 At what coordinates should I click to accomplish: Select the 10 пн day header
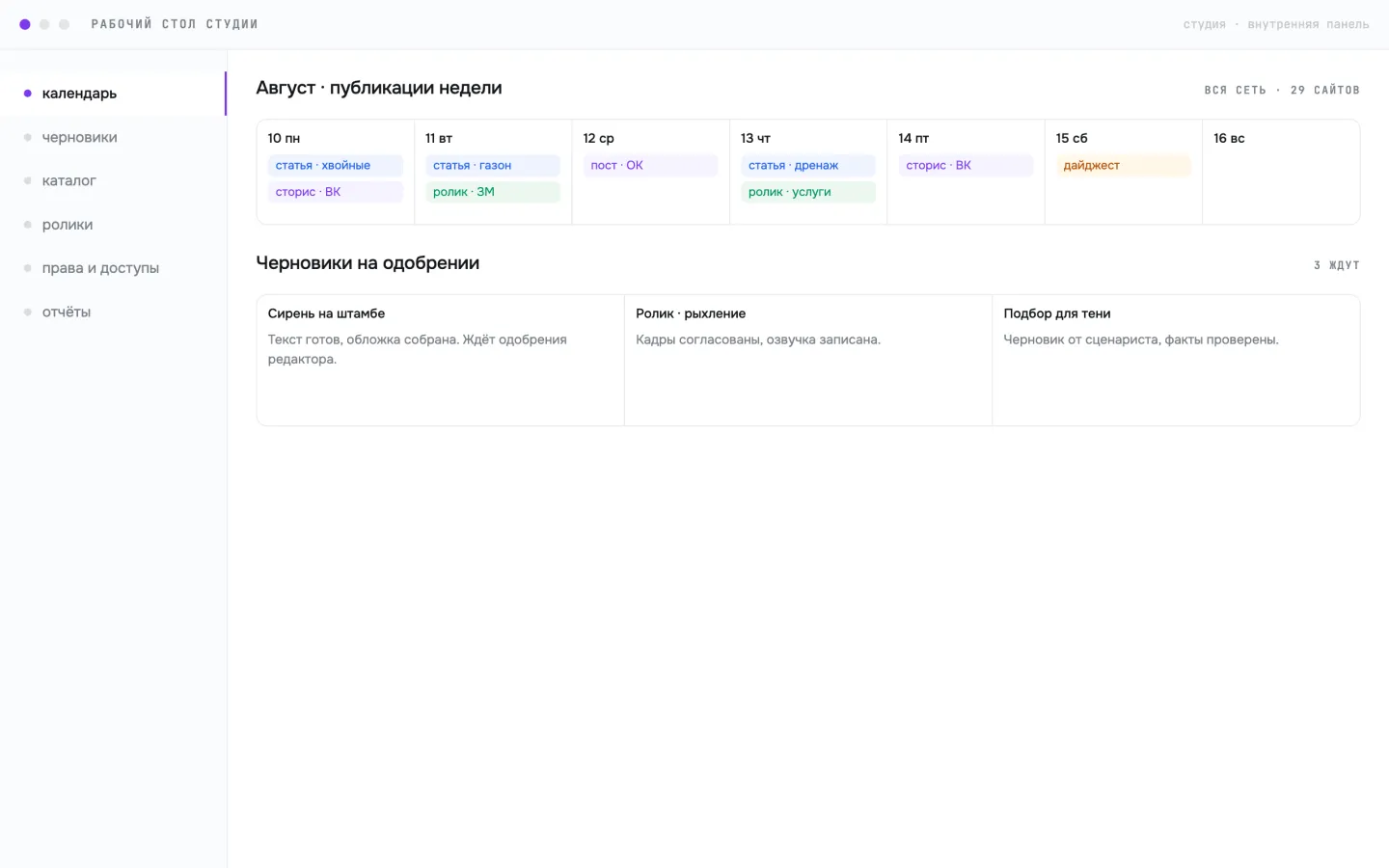pos(284,138)
